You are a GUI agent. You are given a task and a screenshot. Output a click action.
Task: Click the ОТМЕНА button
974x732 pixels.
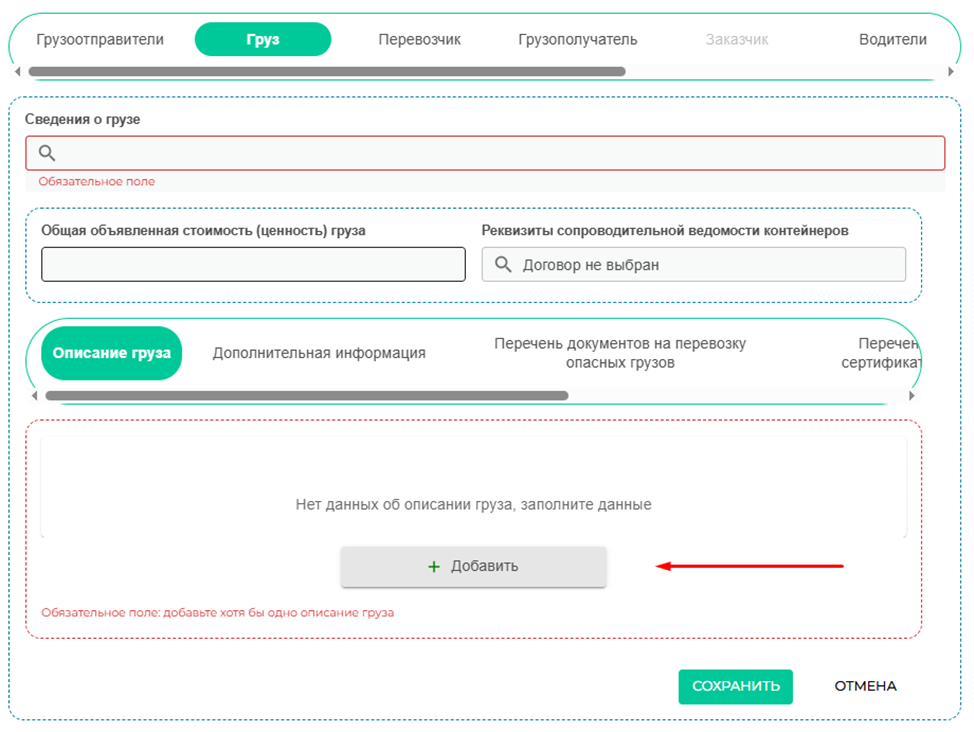tap(865, 686)
